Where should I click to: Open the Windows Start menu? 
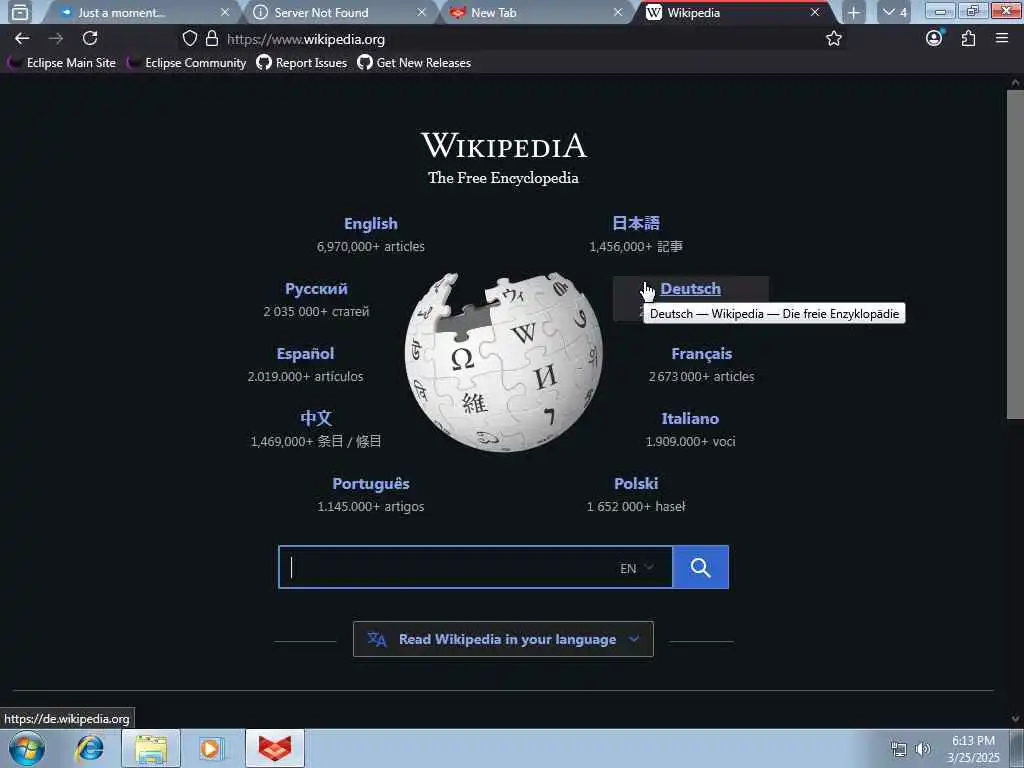coord(27,748)
